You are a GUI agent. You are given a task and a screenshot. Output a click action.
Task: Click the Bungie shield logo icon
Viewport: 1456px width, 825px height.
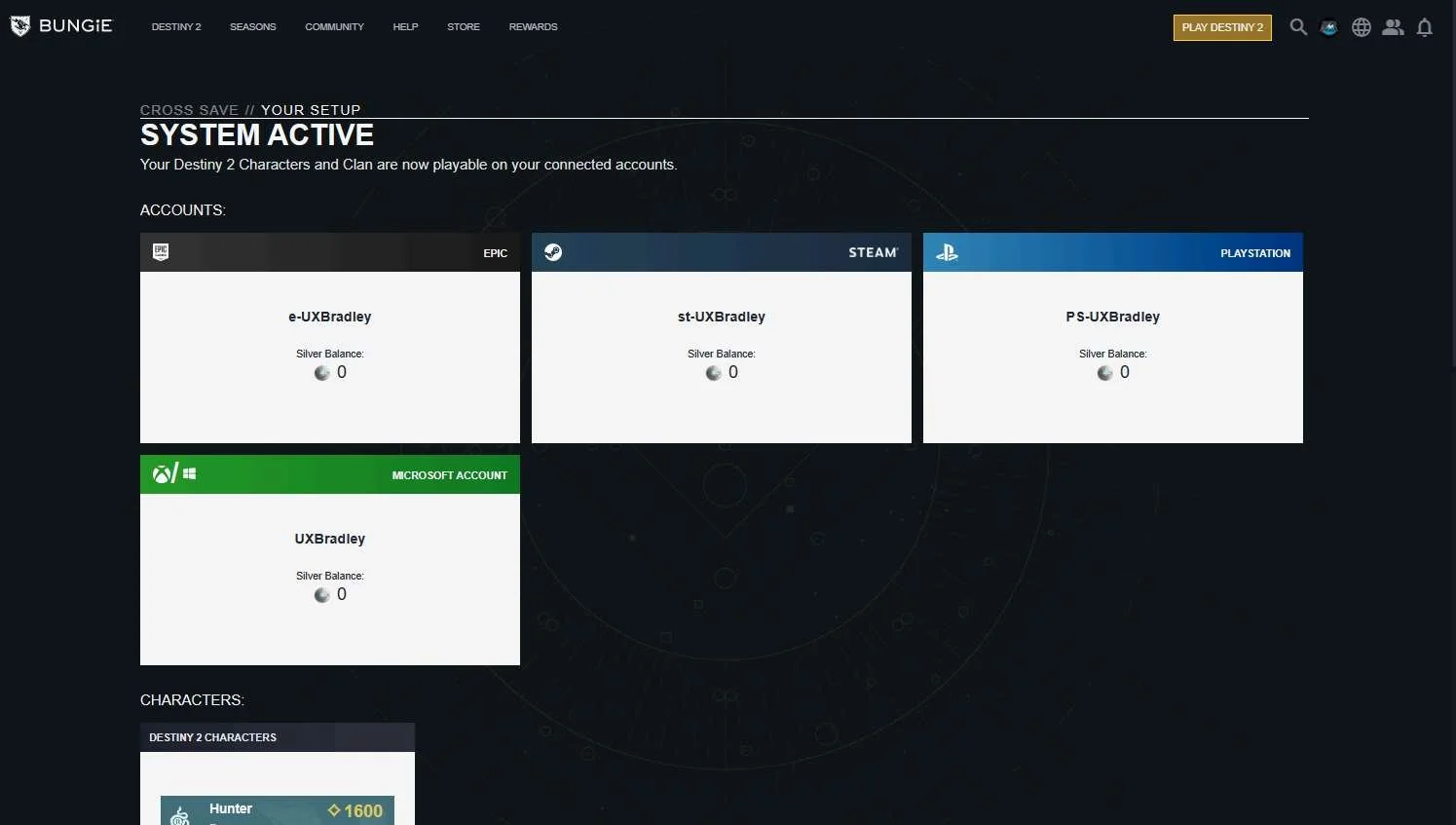(x=20, y=26)
